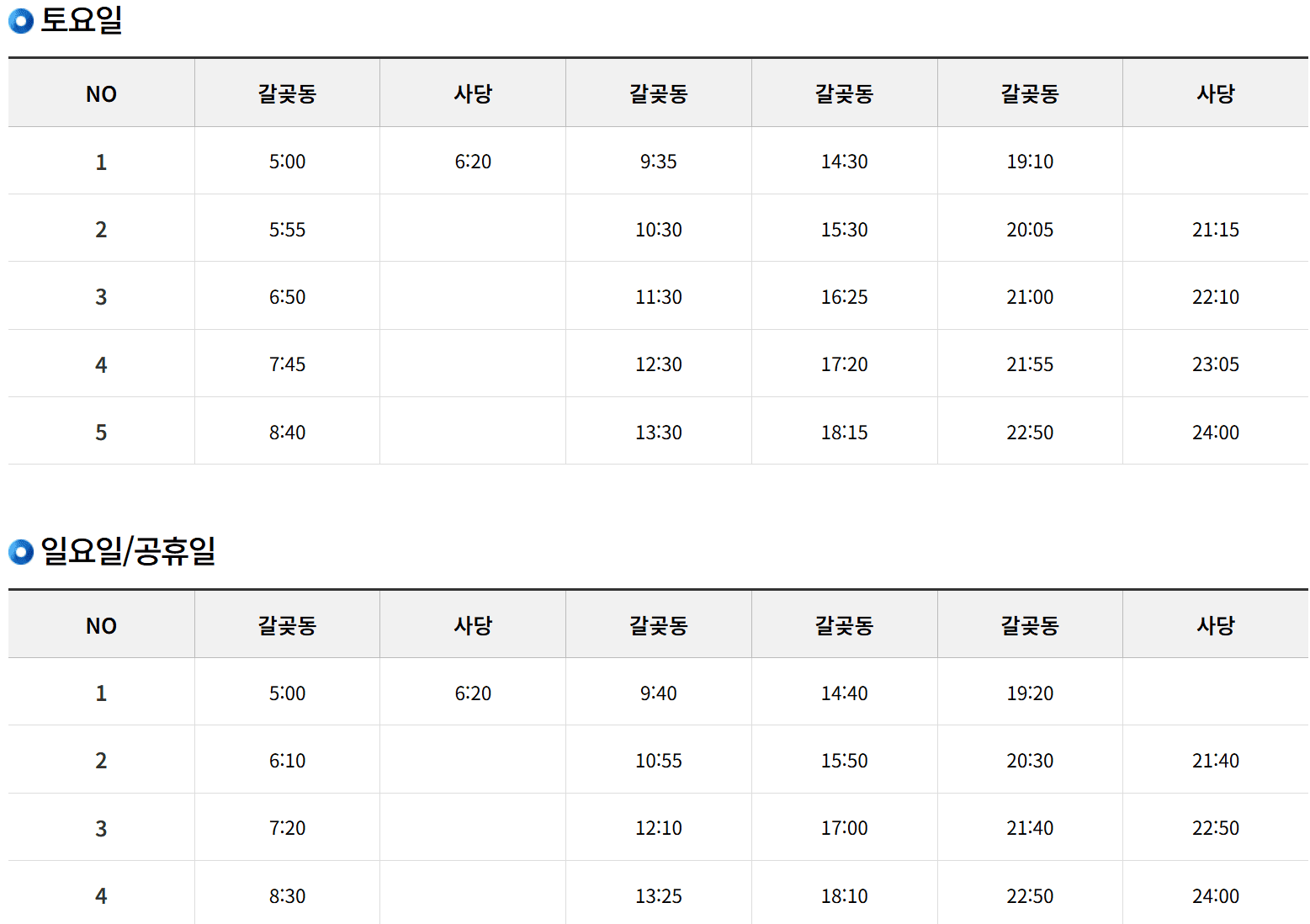Select the 14:30 time cell
The height and width of the screenshot is (924, 1310).
tap(844, 162)
